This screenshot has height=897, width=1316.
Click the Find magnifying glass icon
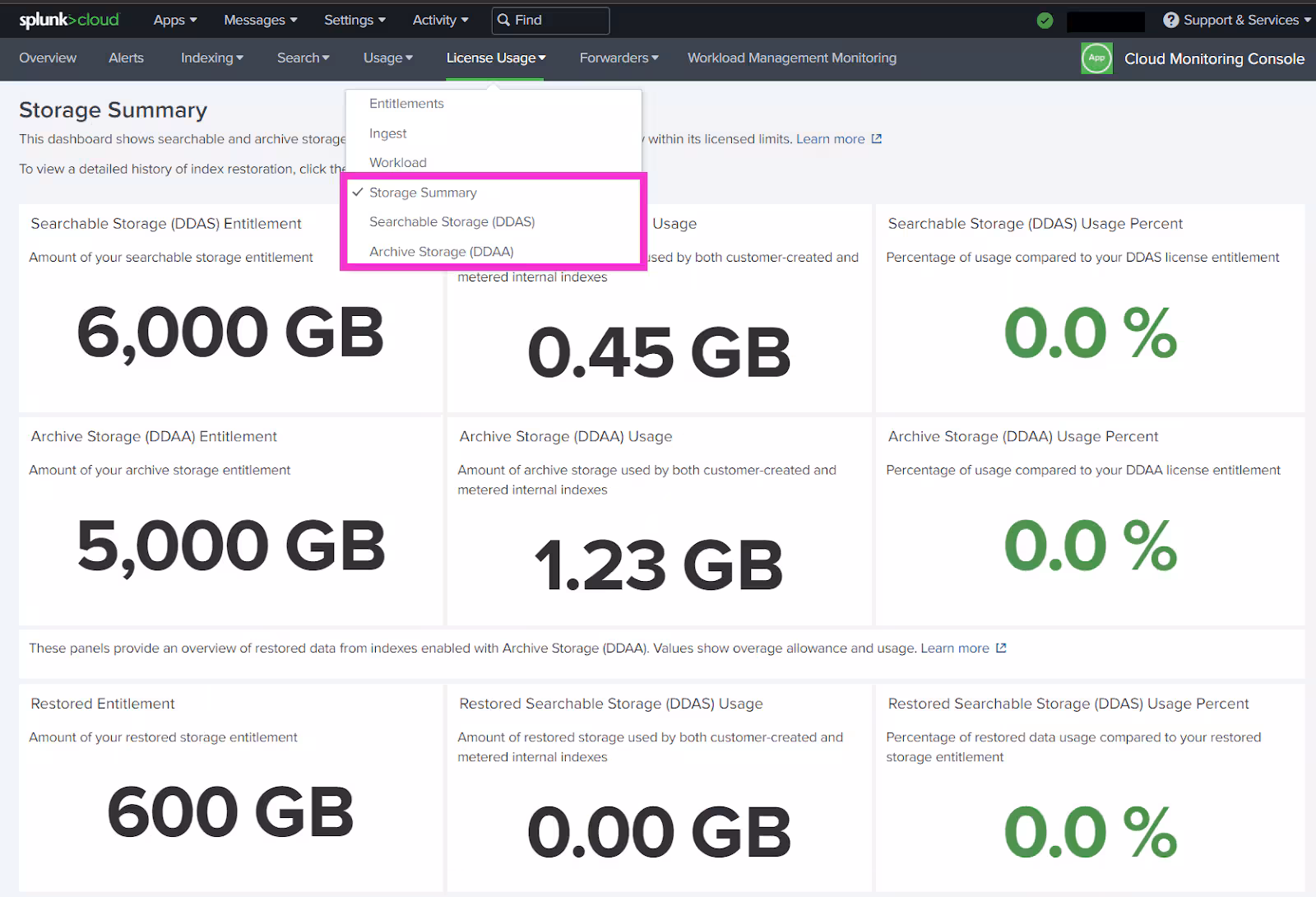pos(504,21)
